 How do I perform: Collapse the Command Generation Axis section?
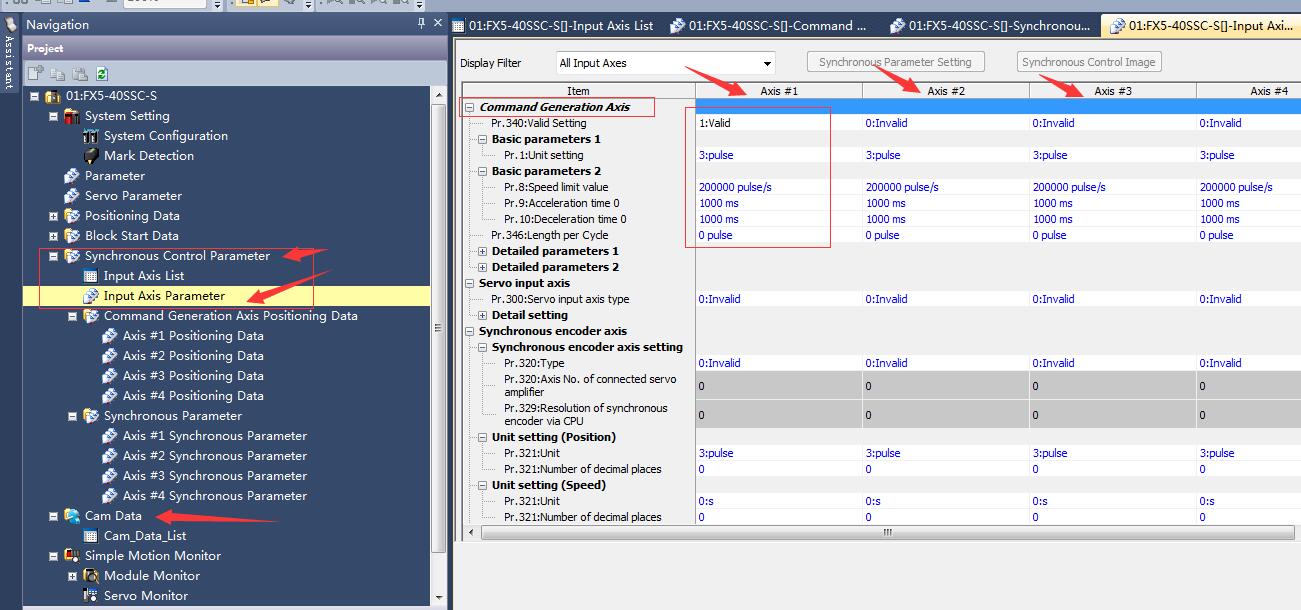click(470, 107)
